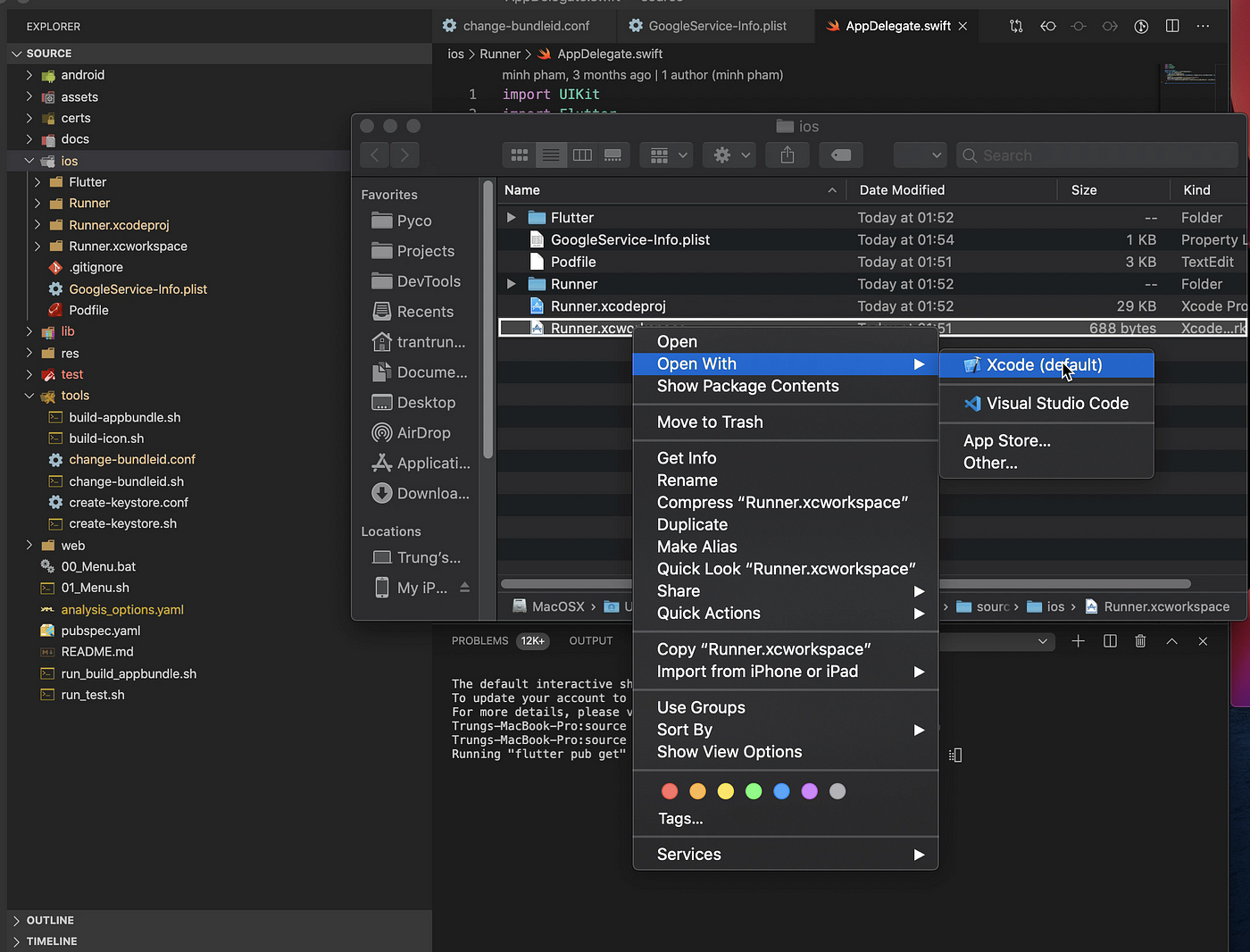
Task: Switch to GoogleService-Info.plist editor tab
Action: pyautogui.click(x=717, y=26)
